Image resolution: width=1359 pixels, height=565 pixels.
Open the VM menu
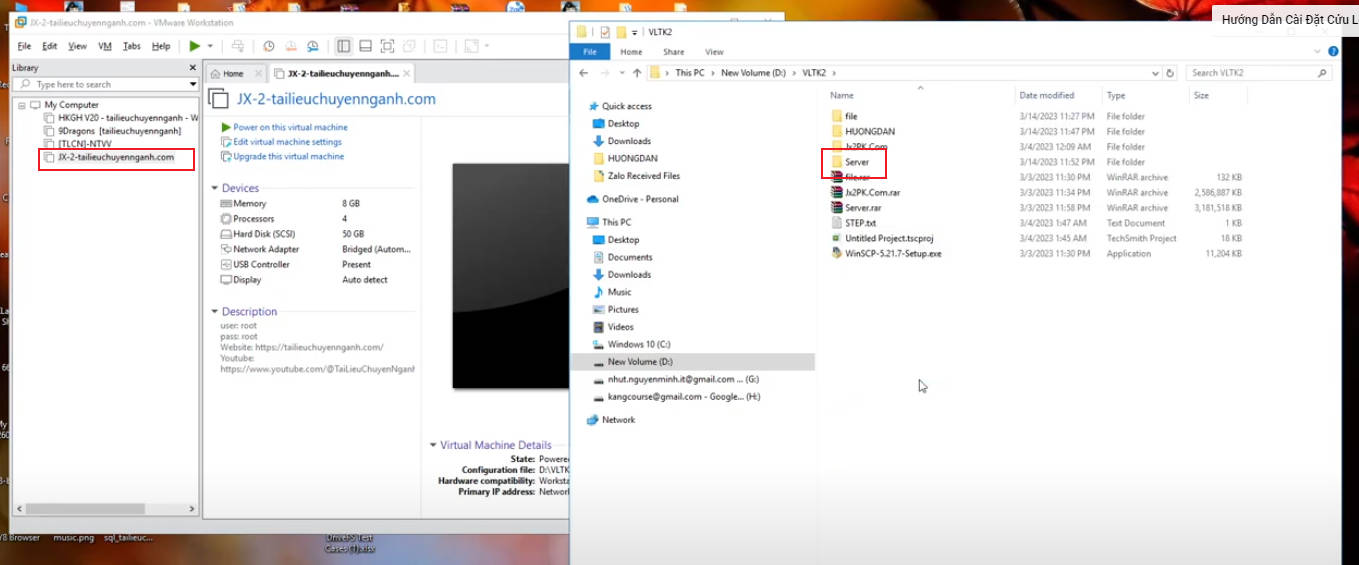(x=105, y=46)
